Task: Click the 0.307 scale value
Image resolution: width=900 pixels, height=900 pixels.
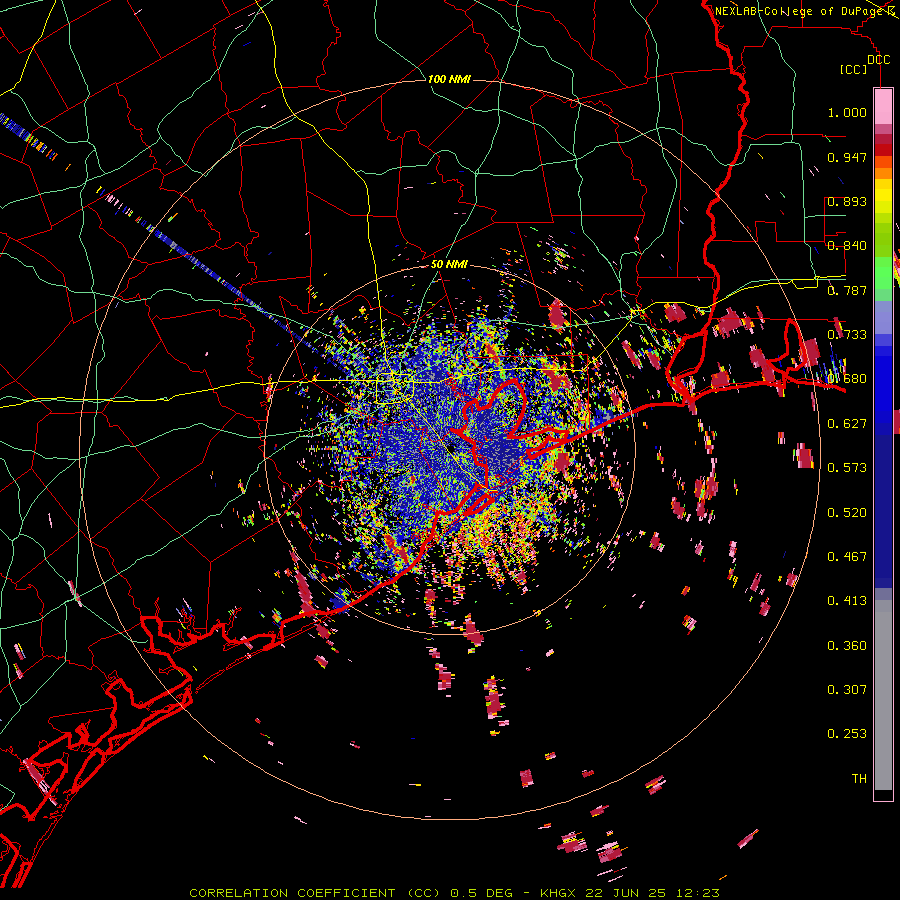Action: (x=847, y=690)
